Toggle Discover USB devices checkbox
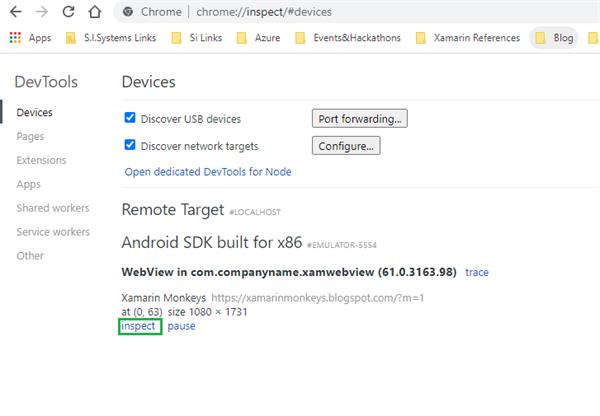The height and width of the screenshot is (416, 600). [x=130, y=118]
